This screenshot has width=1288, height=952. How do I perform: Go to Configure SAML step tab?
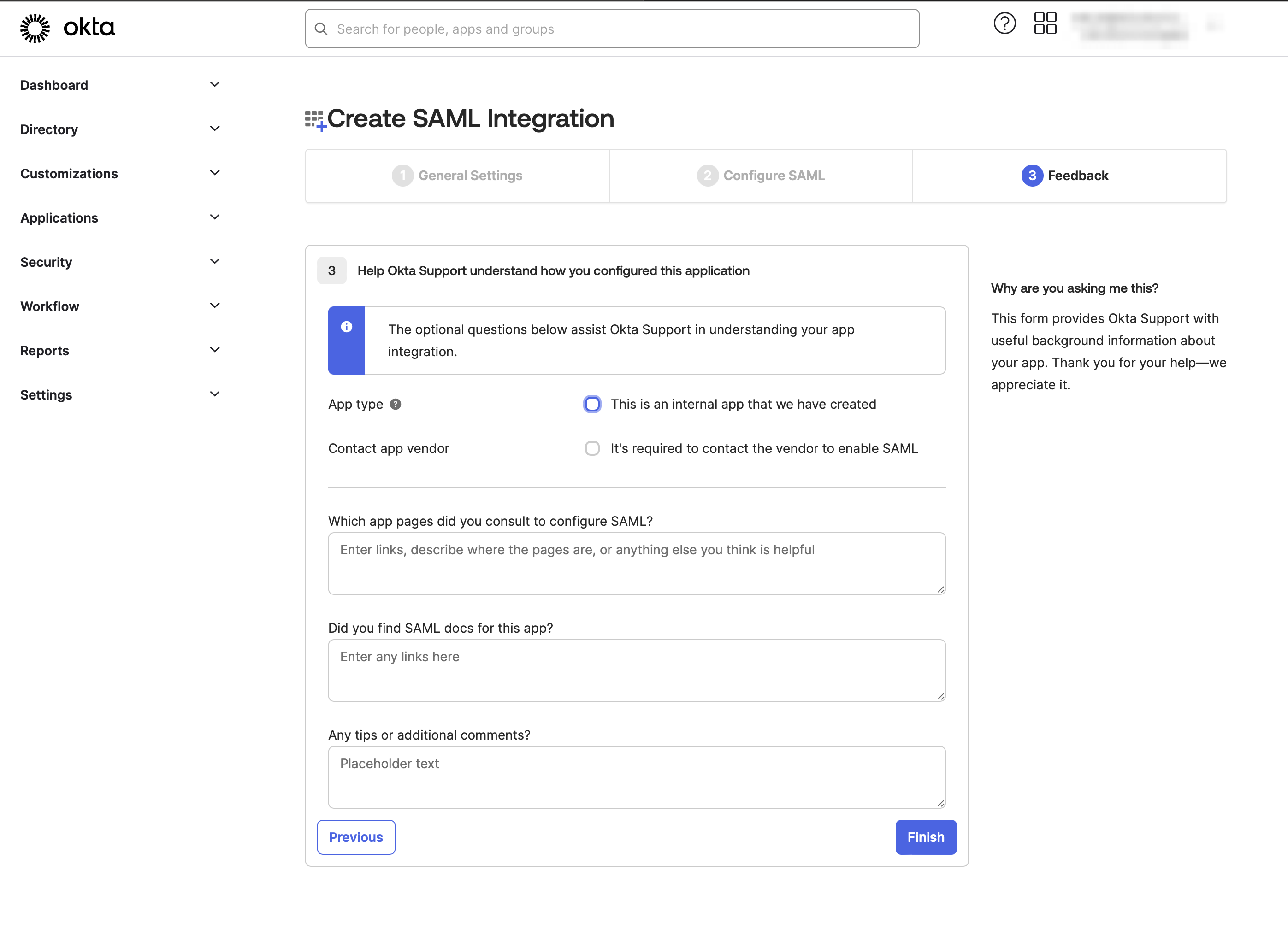[761, 176]
